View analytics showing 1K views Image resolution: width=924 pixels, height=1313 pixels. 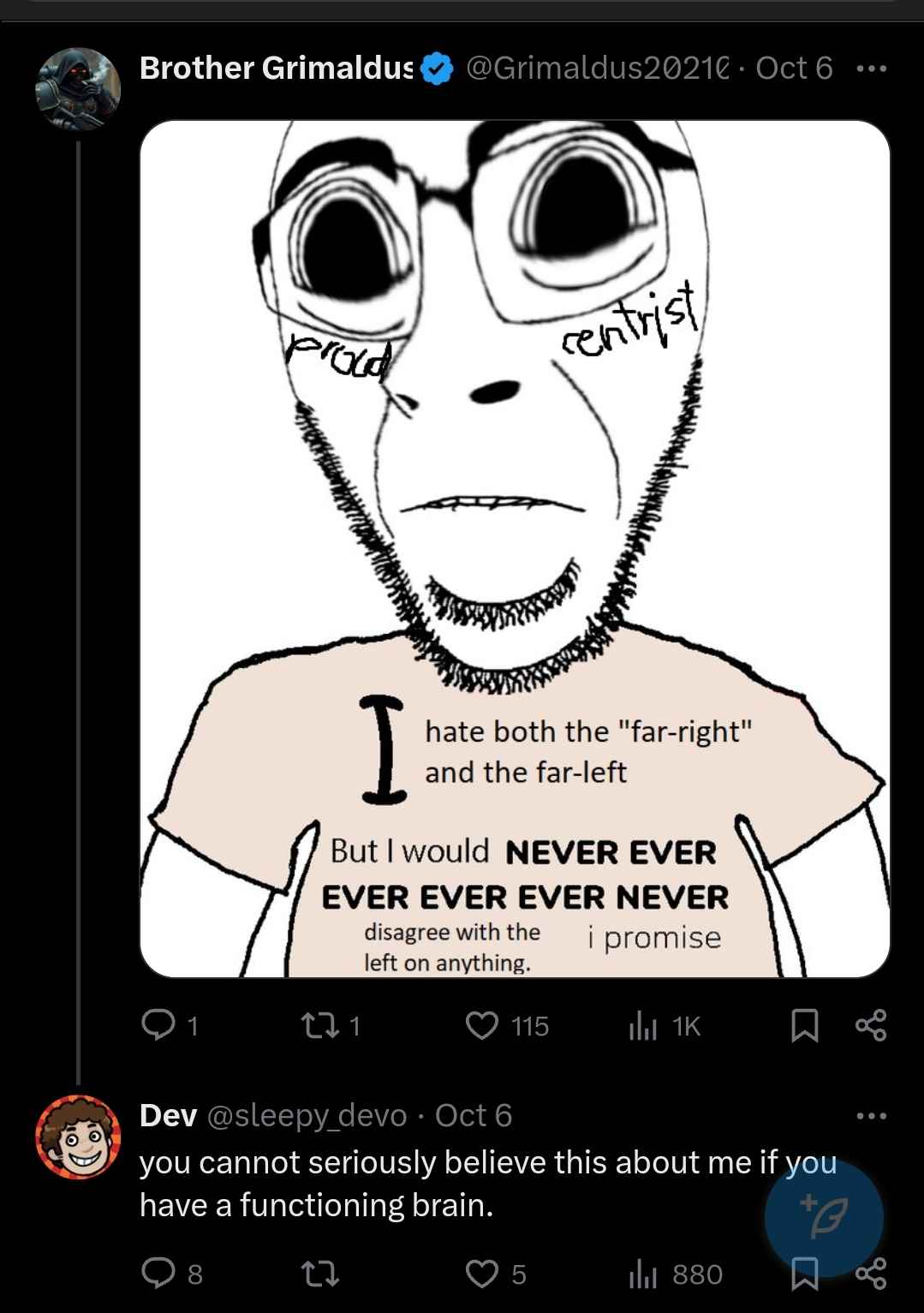tap(664, 1025)
